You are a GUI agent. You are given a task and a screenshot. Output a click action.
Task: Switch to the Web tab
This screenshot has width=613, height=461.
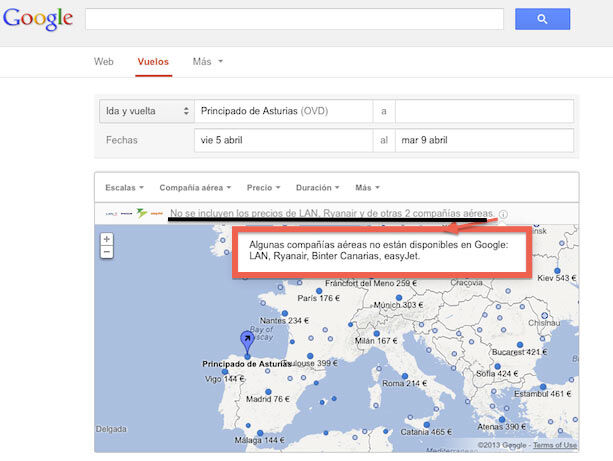(104, 61)
